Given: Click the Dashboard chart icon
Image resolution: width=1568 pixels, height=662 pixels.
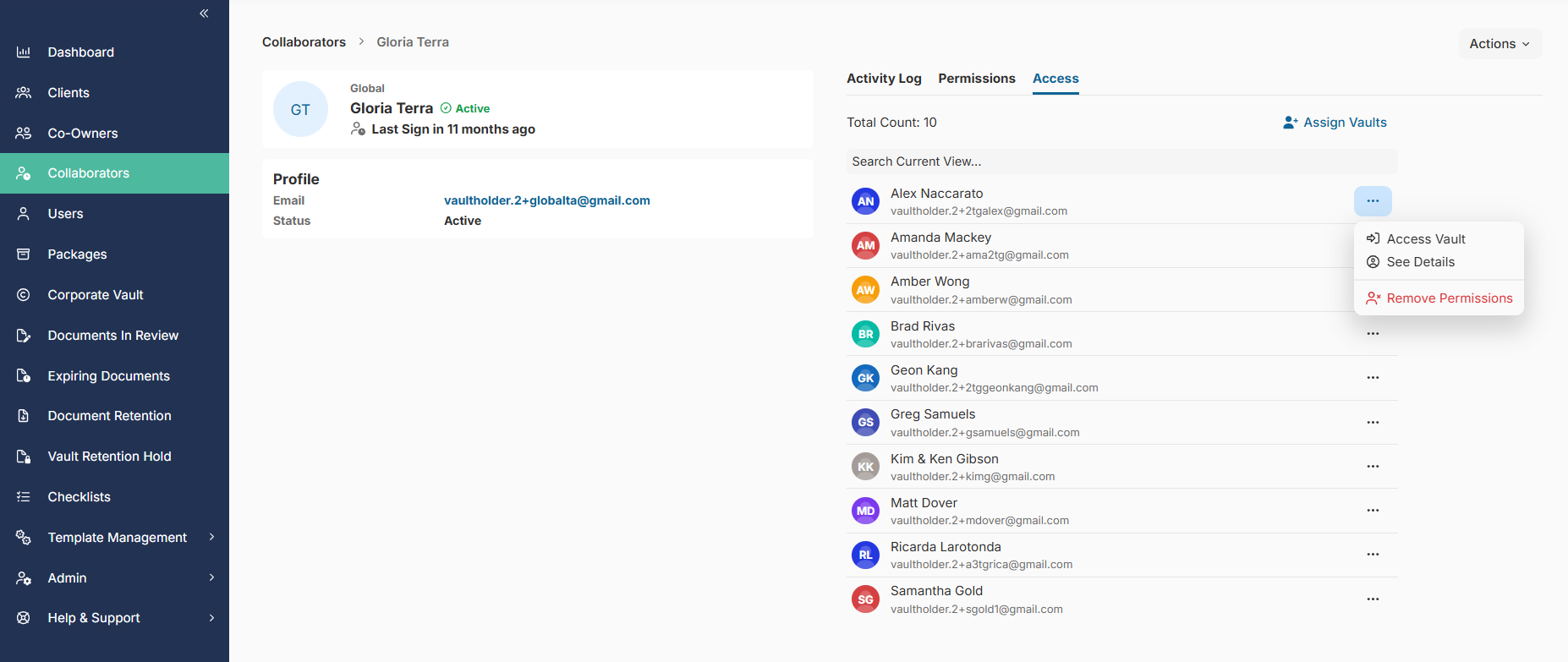Looking at the screenshot, I should click(x=24, y=52).
